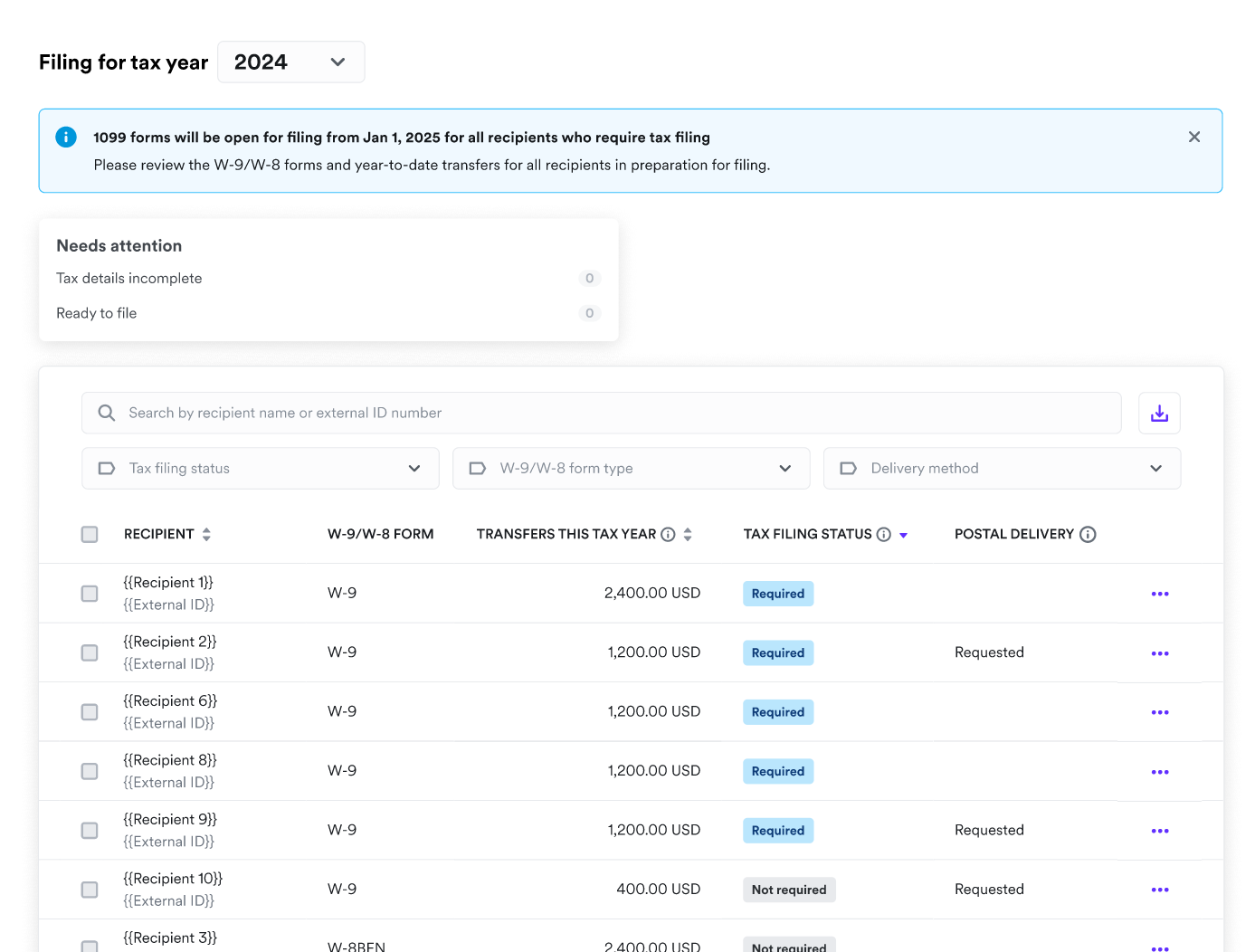Image resolution: width=1255 pixels, height=952 pixels.
Task: Check the box for Recipient 2
Action: (x=90, y=653)
